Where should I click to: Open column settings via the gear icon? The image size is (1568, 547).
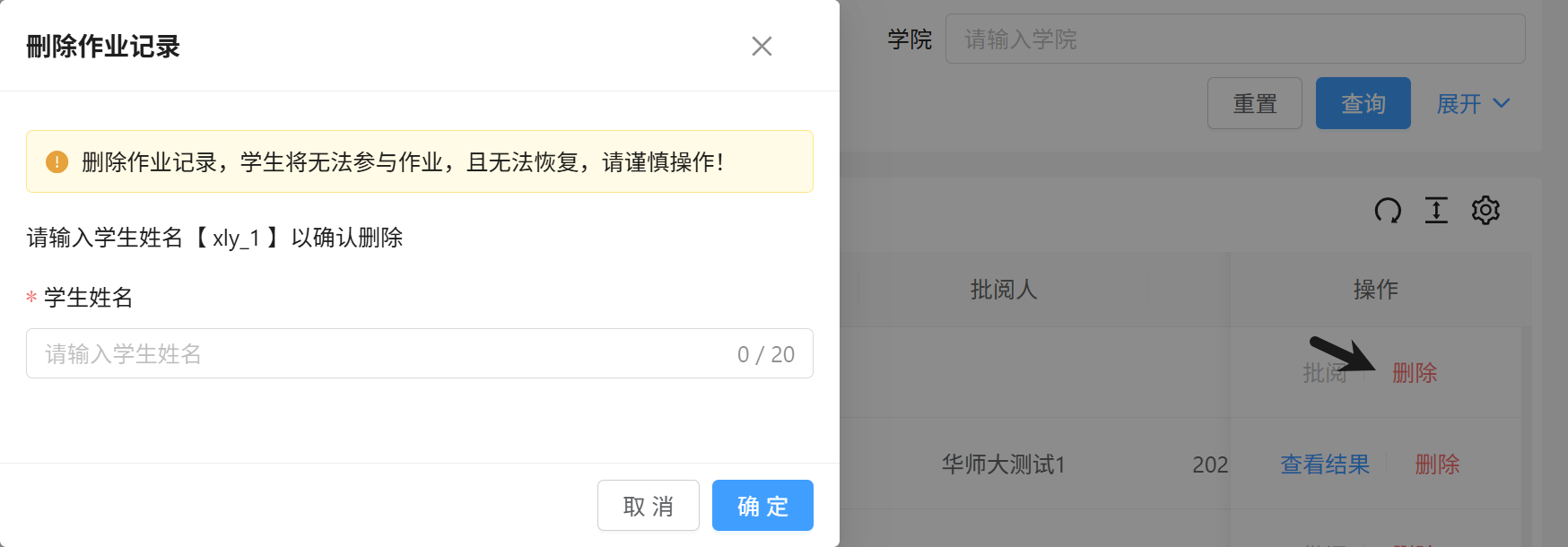tap(1485, 211)
